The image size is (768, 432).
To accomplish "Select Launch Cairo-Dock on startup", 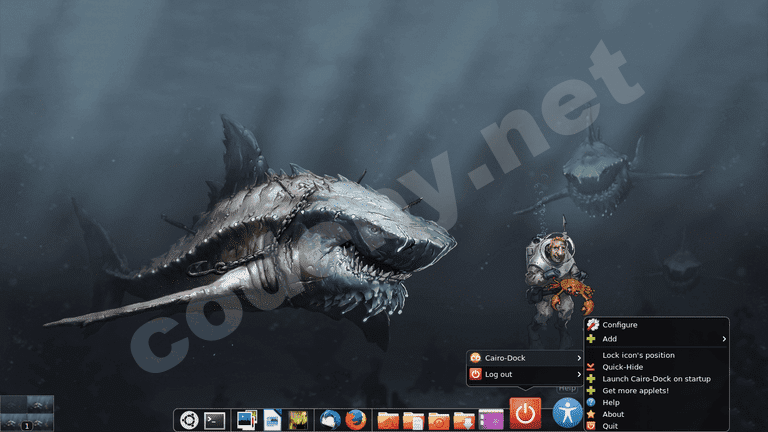I will 656,379.
